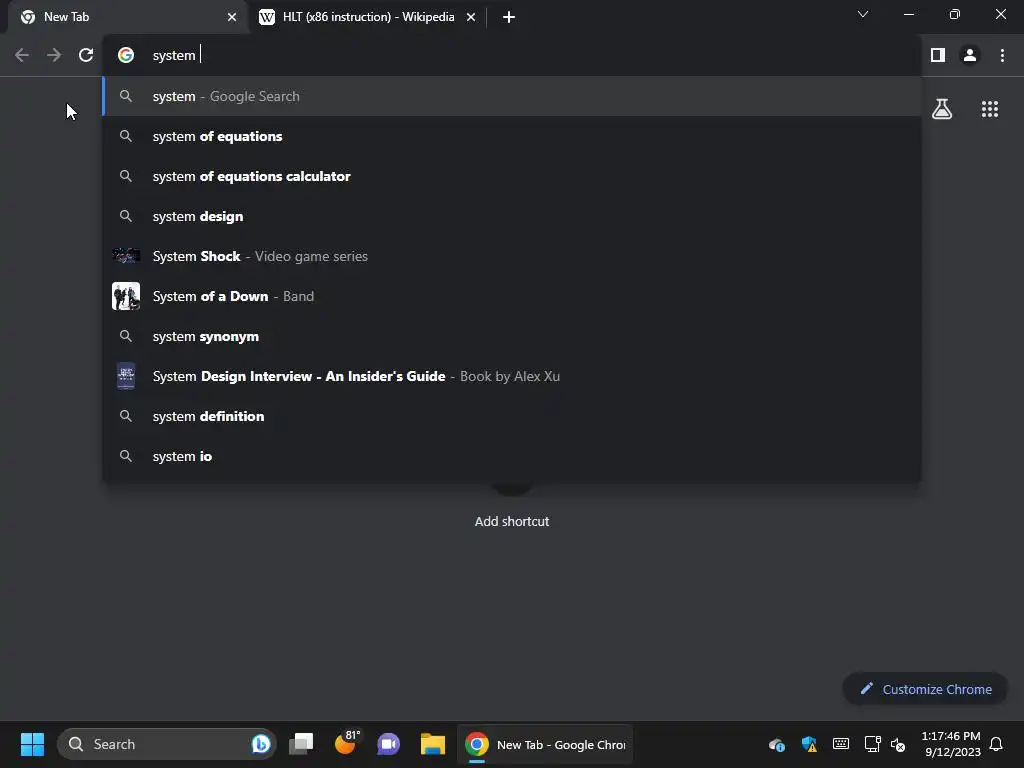This screenshot has height=768, width=1024.
Task: Click the System Shock thumbnail image
Action: click(126, 255)
